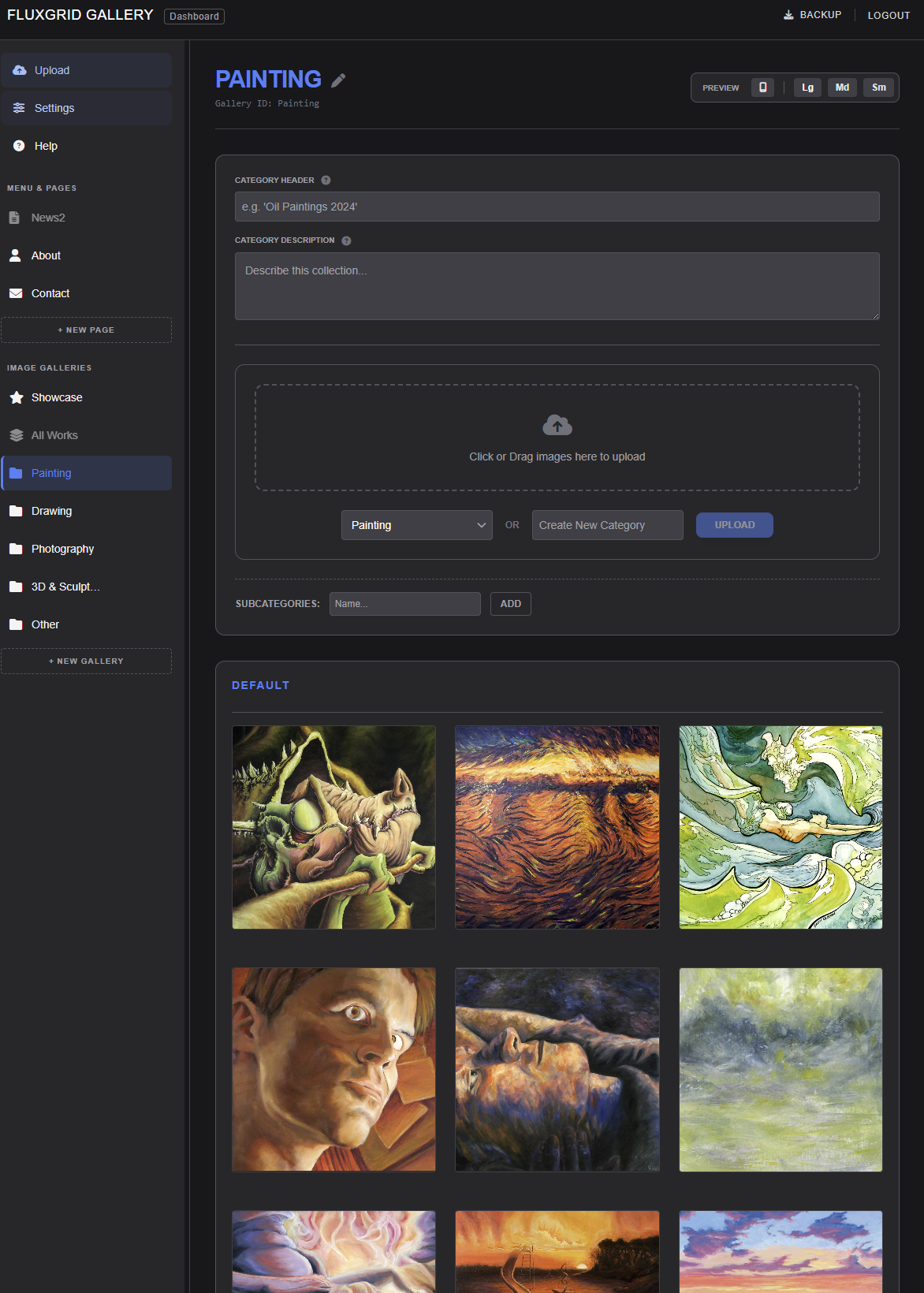Image resolution: width=924 pixels, height=1293 pixels.
Task: Click the drag images upload dropzone
Action: (557, 438)
